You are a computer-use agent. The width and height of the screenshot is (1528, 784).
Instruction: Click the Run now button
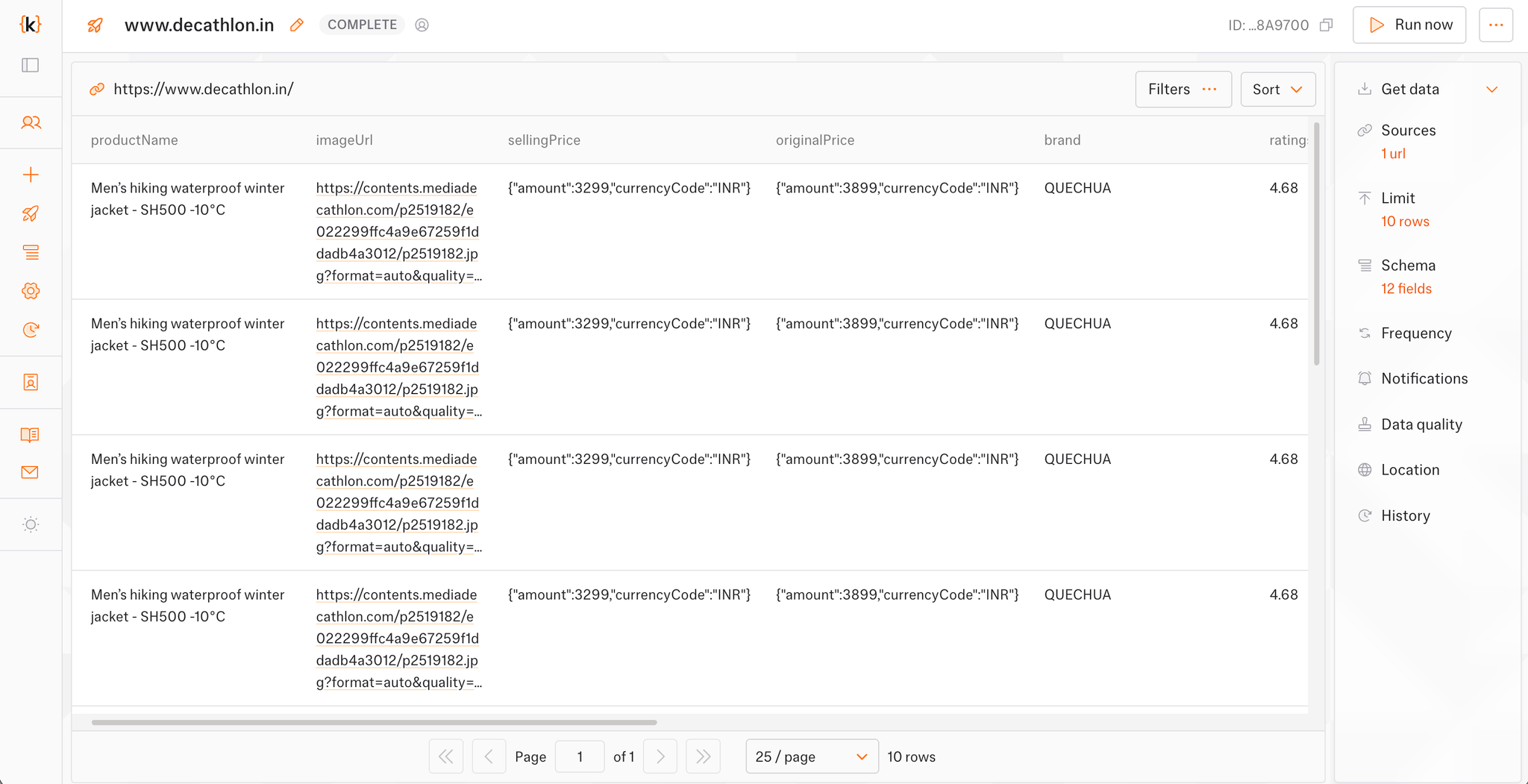tap(1409, 25)
